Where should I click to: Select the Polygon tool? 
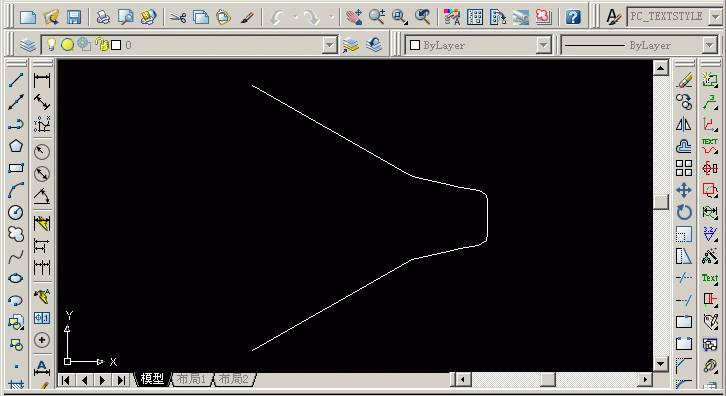click(x=16, y=146)
